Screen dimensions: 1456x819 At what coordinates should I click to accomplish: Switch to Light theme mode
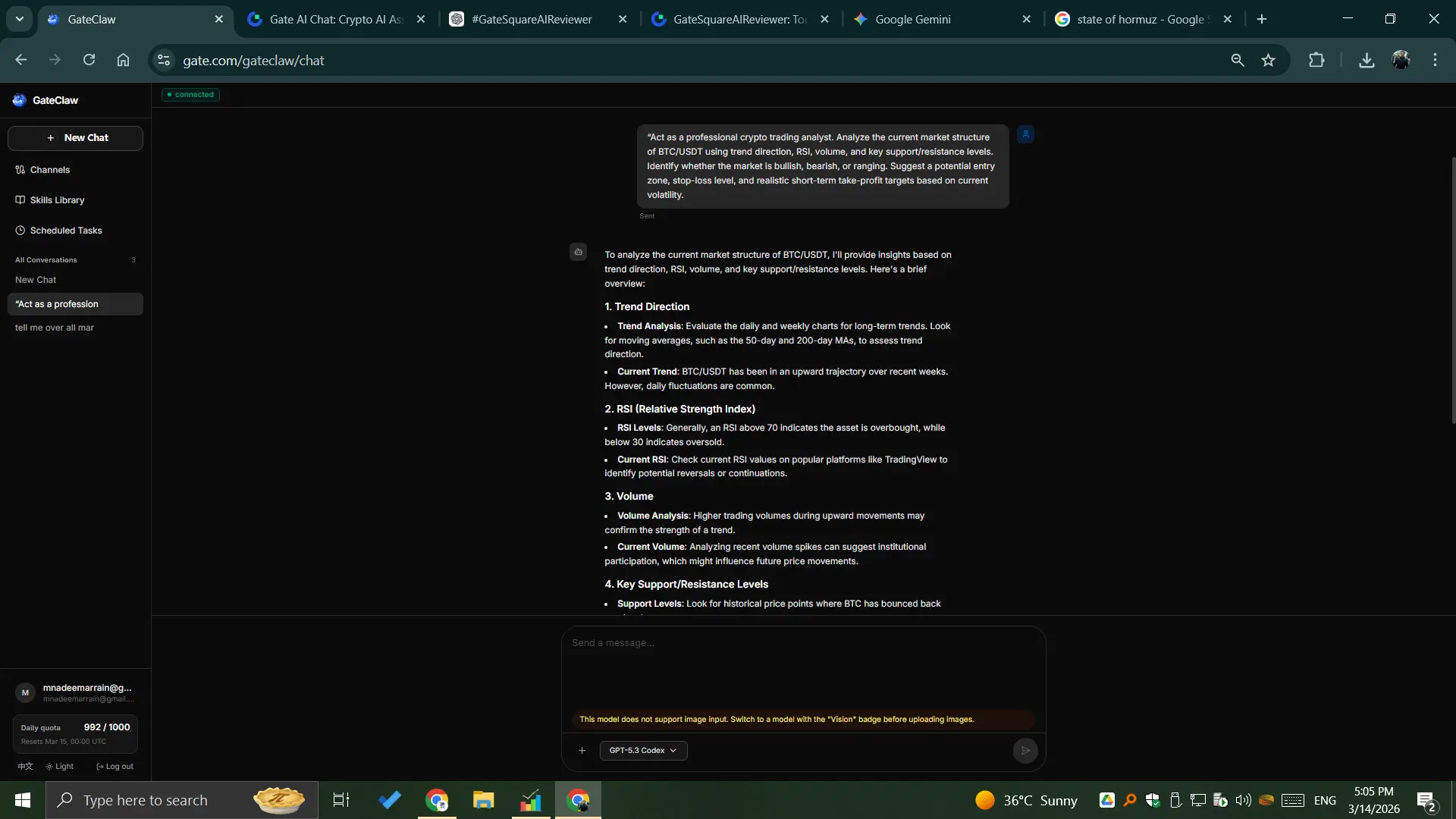point(60,766)
